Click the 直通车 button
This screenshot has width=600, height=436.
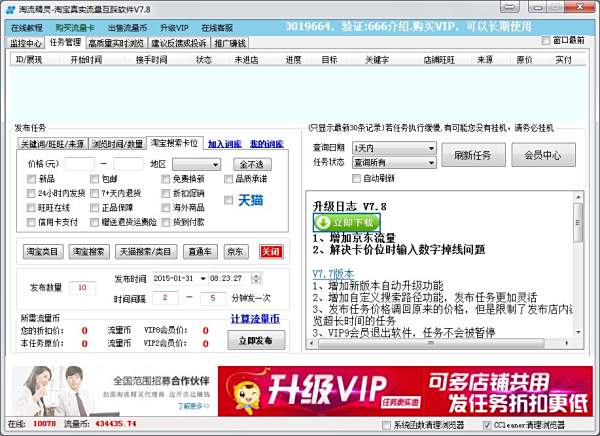click(x=200, y=252)
